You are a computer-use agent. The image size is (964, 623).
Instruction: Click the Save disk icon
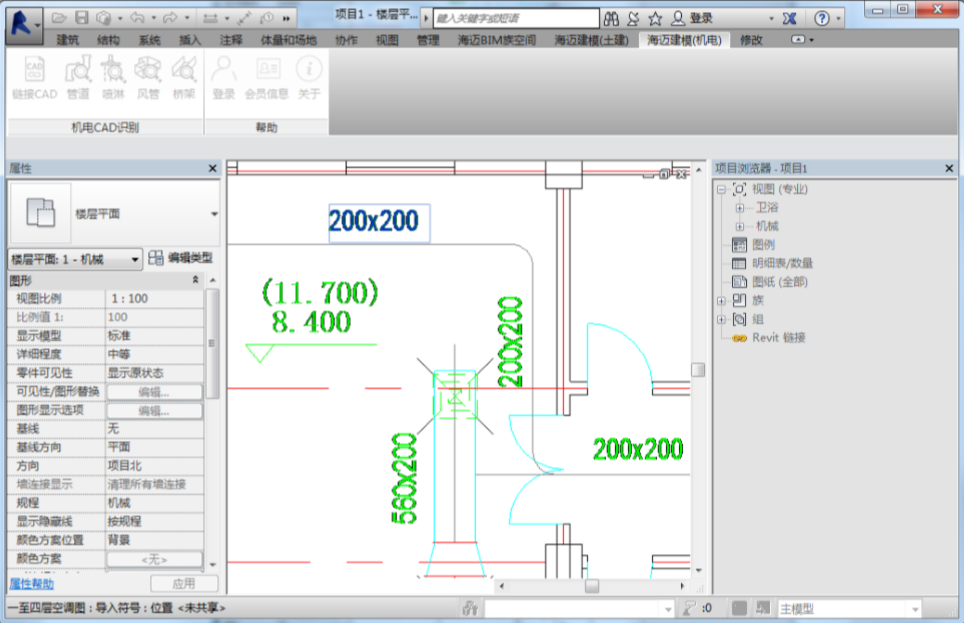[82, 18]
